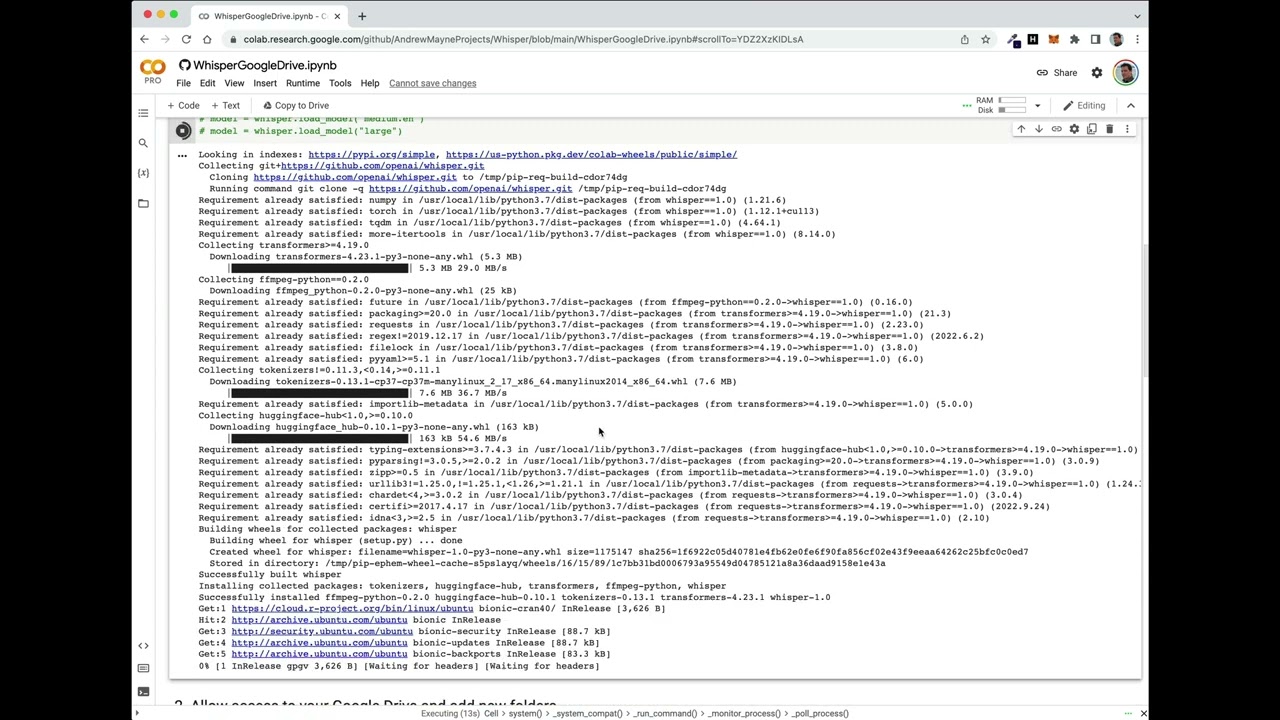Viewport: 1280px width, 720px height.
Task: Click the Colab PRO logo
Action: 152,72
